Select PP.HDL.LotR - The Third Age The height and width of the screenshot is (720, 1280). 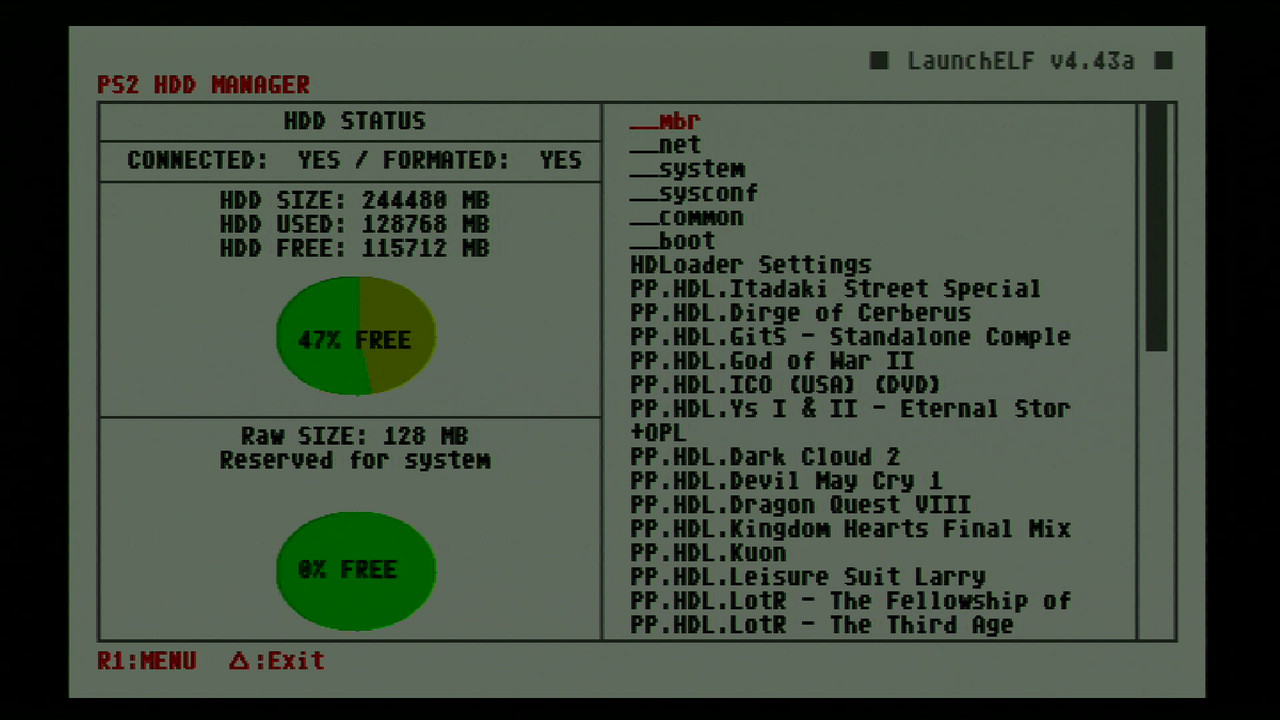(822, 625)
